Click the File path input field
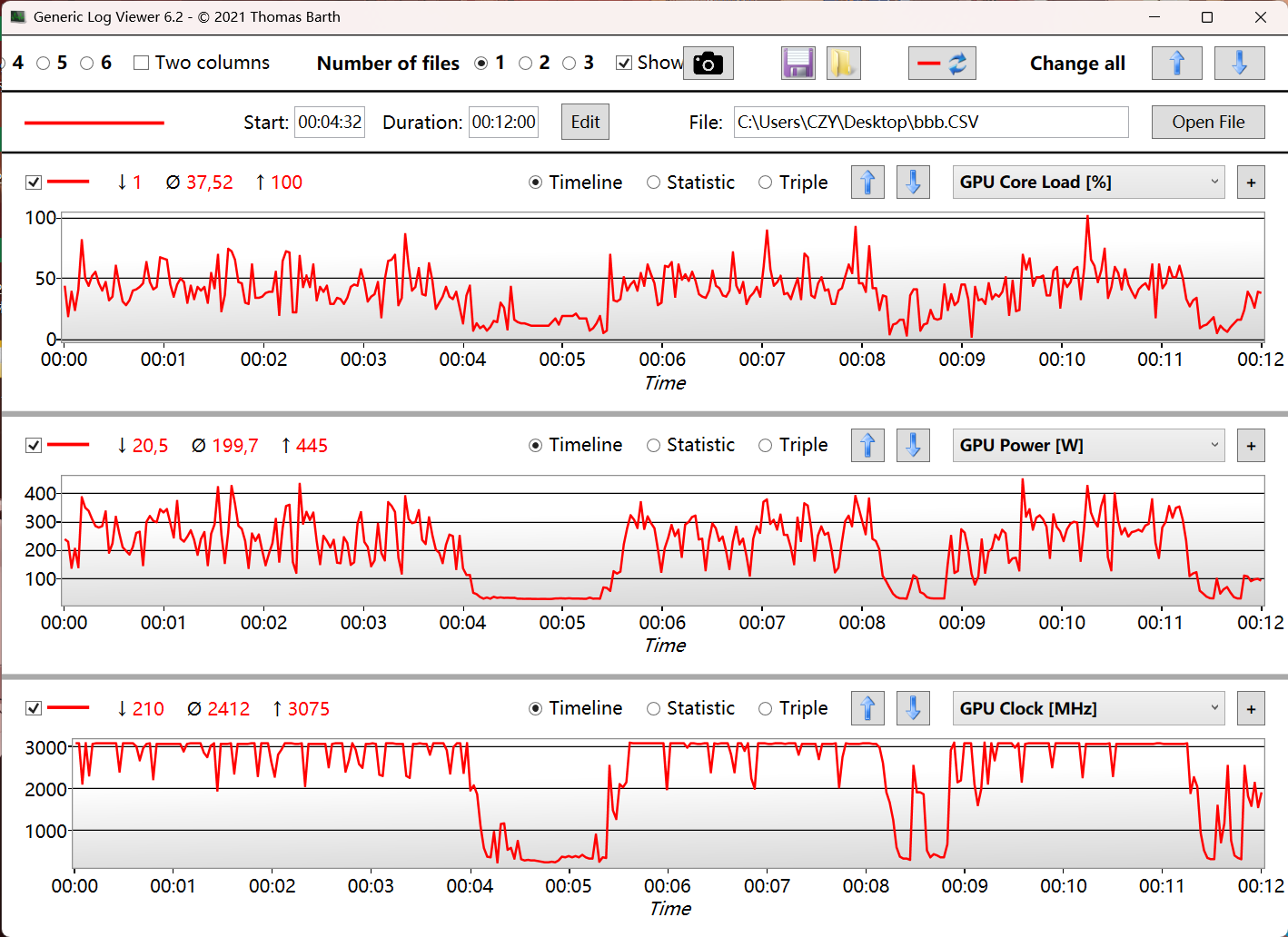The height and width of the screenshot is (937, 1288). [930, 123]
